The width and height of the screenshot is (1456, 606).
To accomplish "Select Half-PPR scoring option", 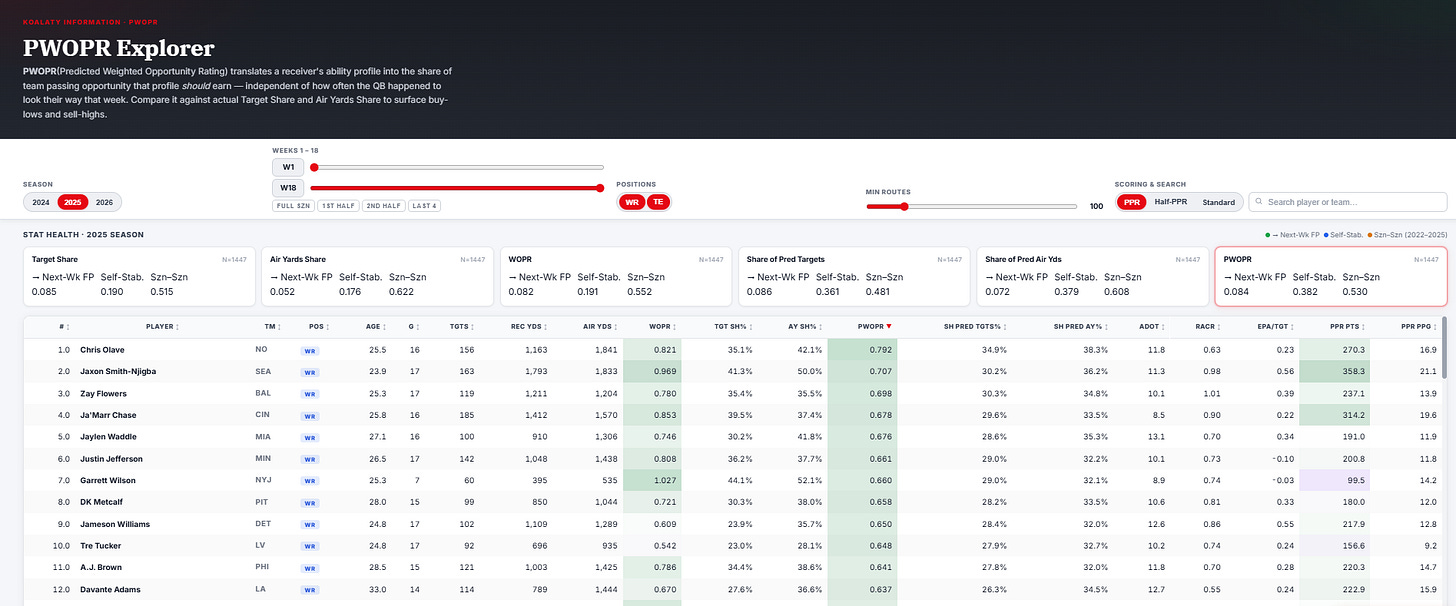I will 1172,202.
